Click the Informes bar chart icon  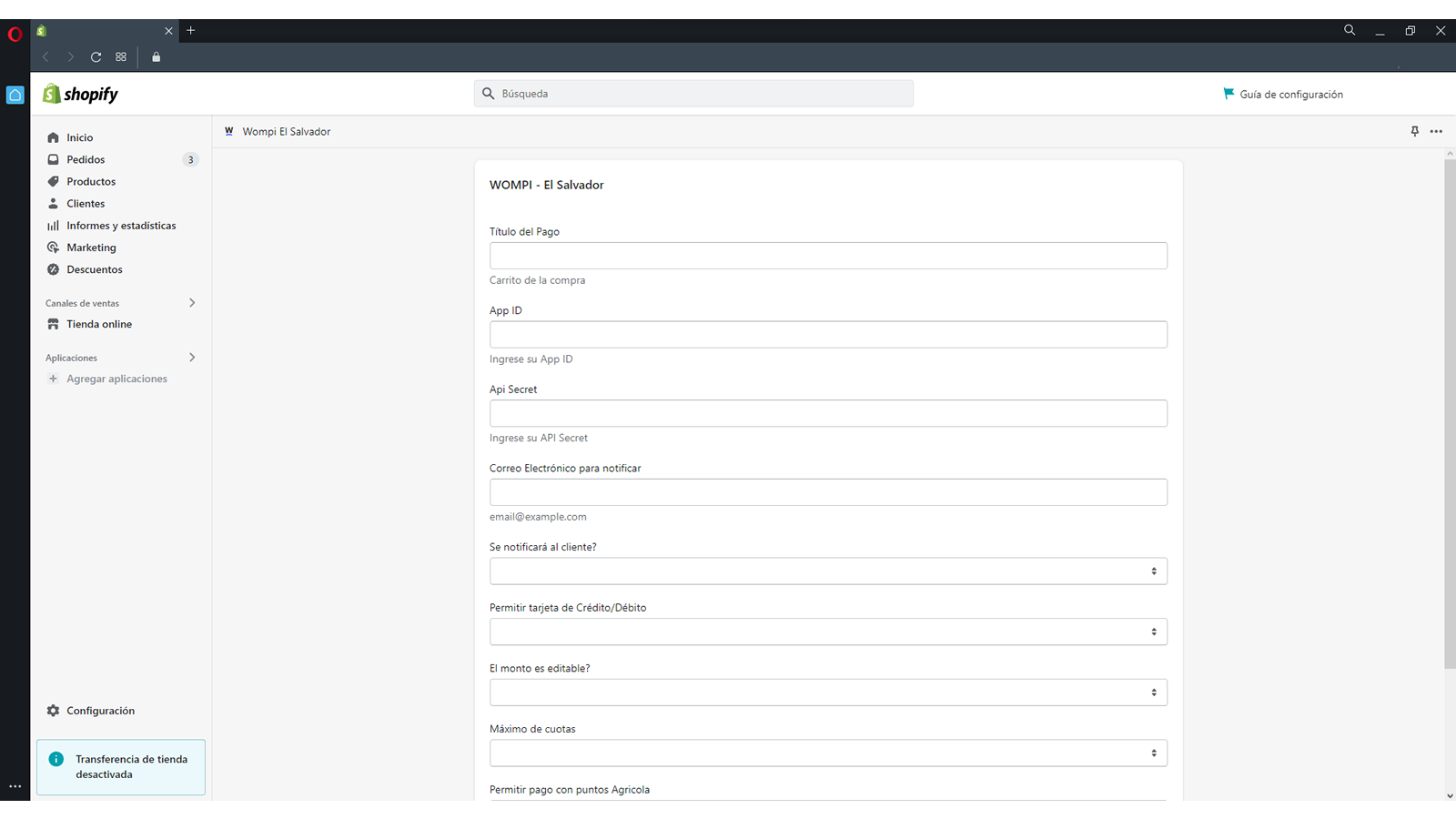(x=53, y=226)
